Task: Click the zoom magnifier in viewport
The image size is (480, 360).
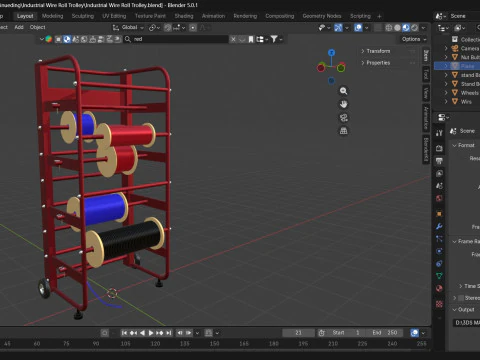Action: pos(344,91)
